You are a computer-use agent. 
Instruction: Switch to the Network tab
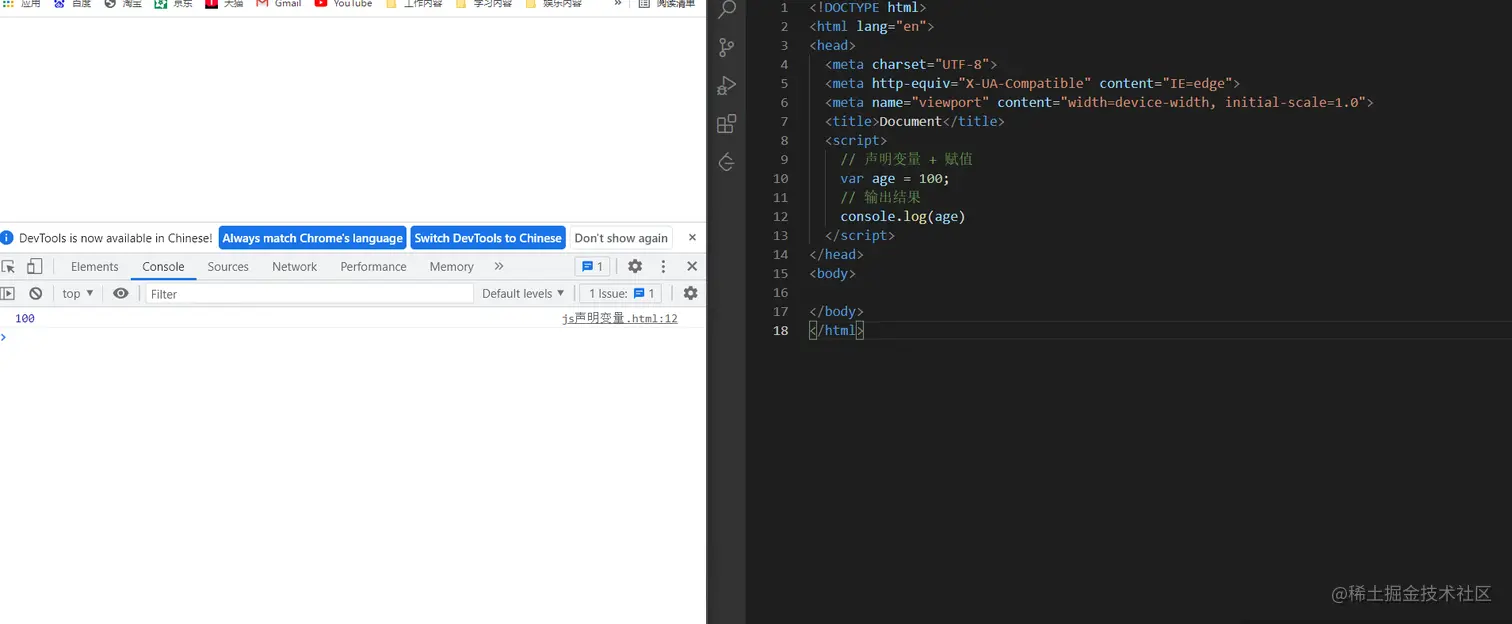(294, 266)
